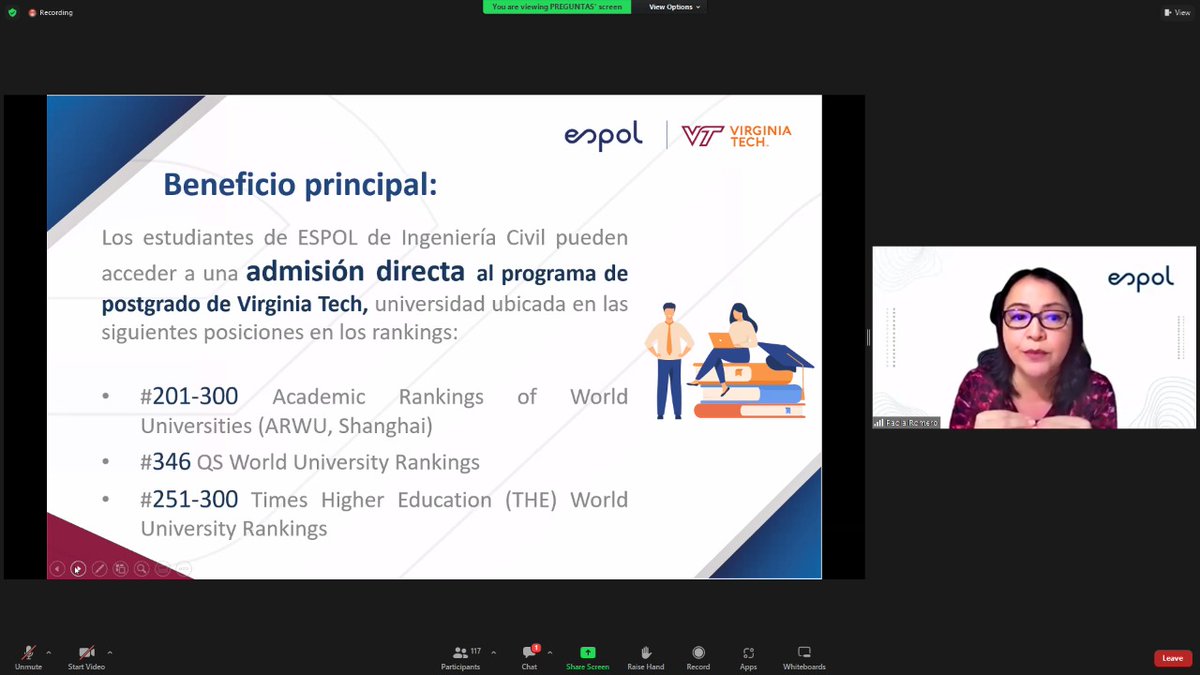Click the divider handle between screen and video
Viewport: 1200px width, 675px height.
[x=868, y=338]
